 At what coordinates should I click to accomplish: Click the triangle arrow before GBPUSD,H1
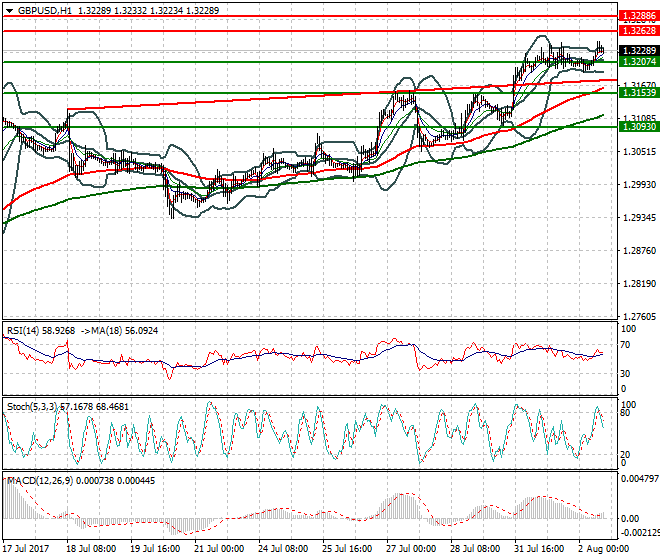point(9,11)
